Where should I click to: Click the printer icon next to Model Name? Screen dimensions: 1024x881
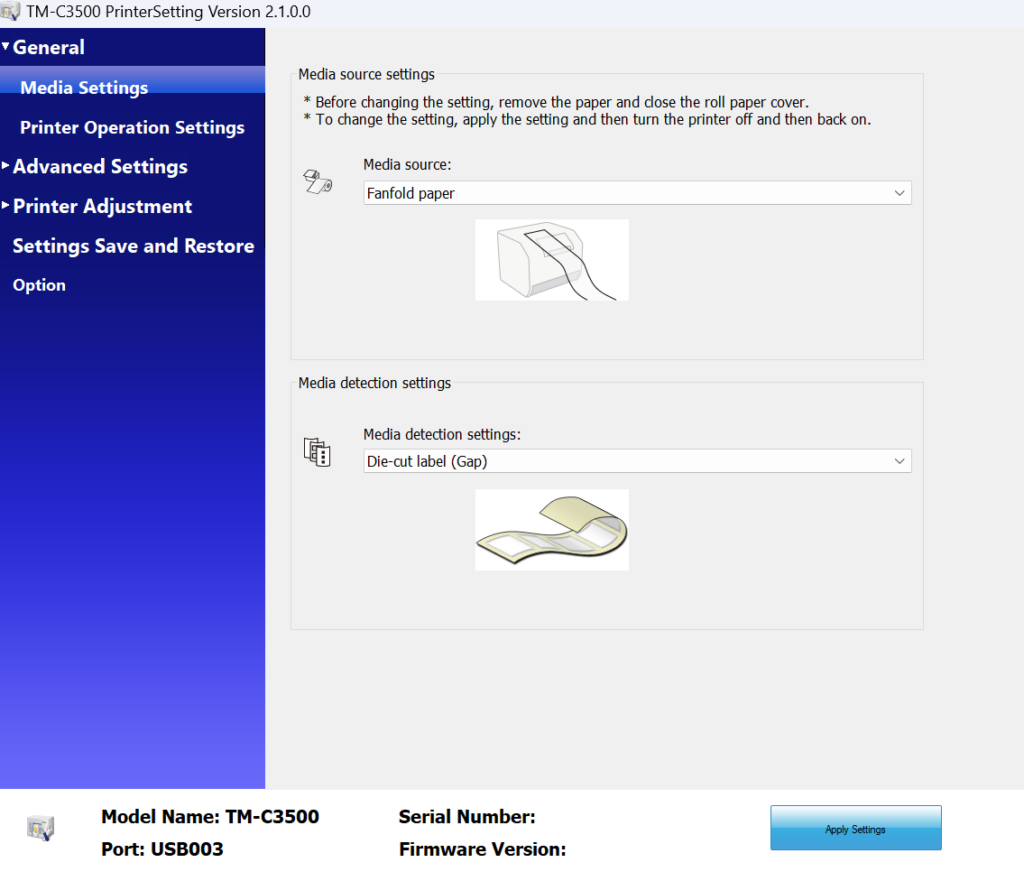click(x=40, y=827)
